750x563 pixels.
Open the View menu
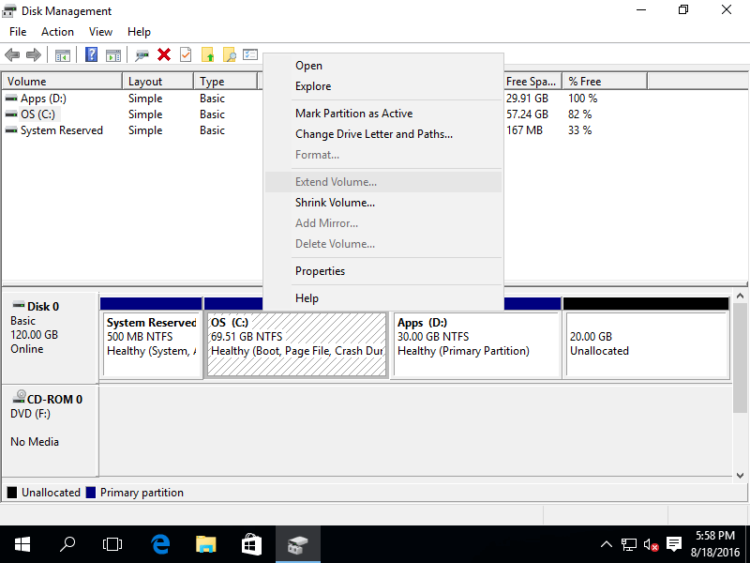101,32
